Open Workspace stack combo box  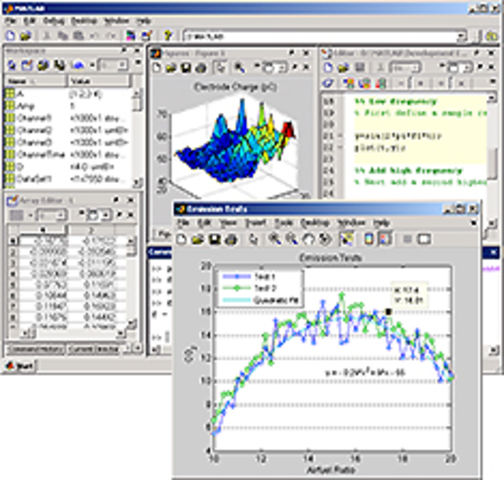pos(113,65)
